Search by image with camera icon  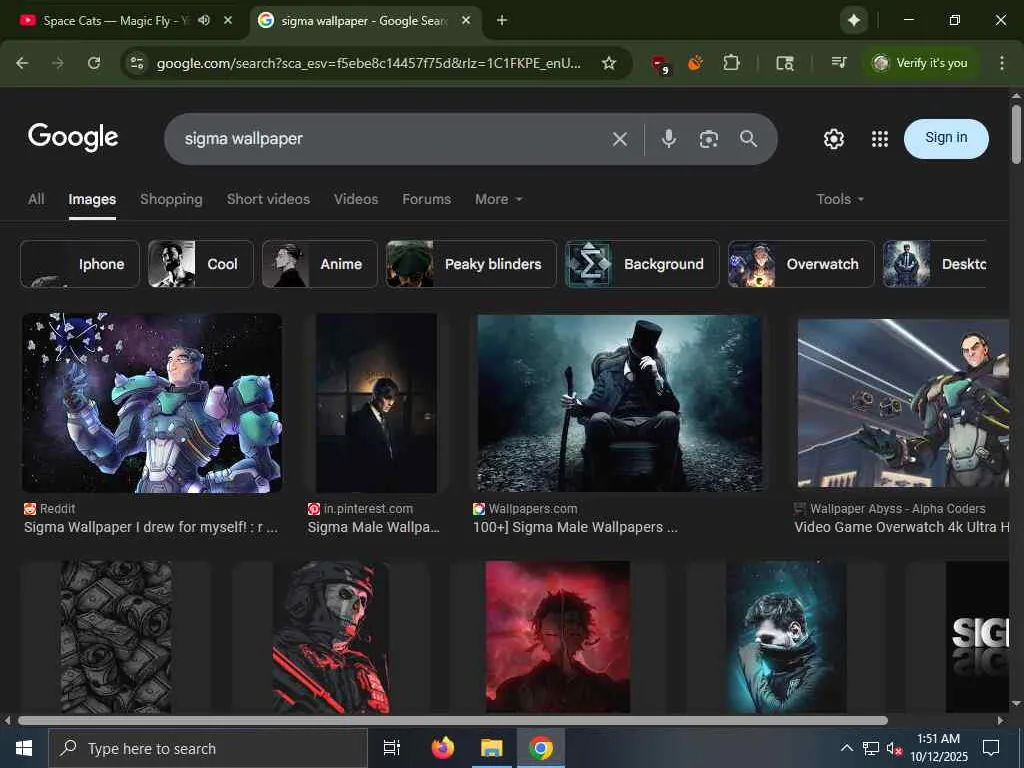click(709, 138)
